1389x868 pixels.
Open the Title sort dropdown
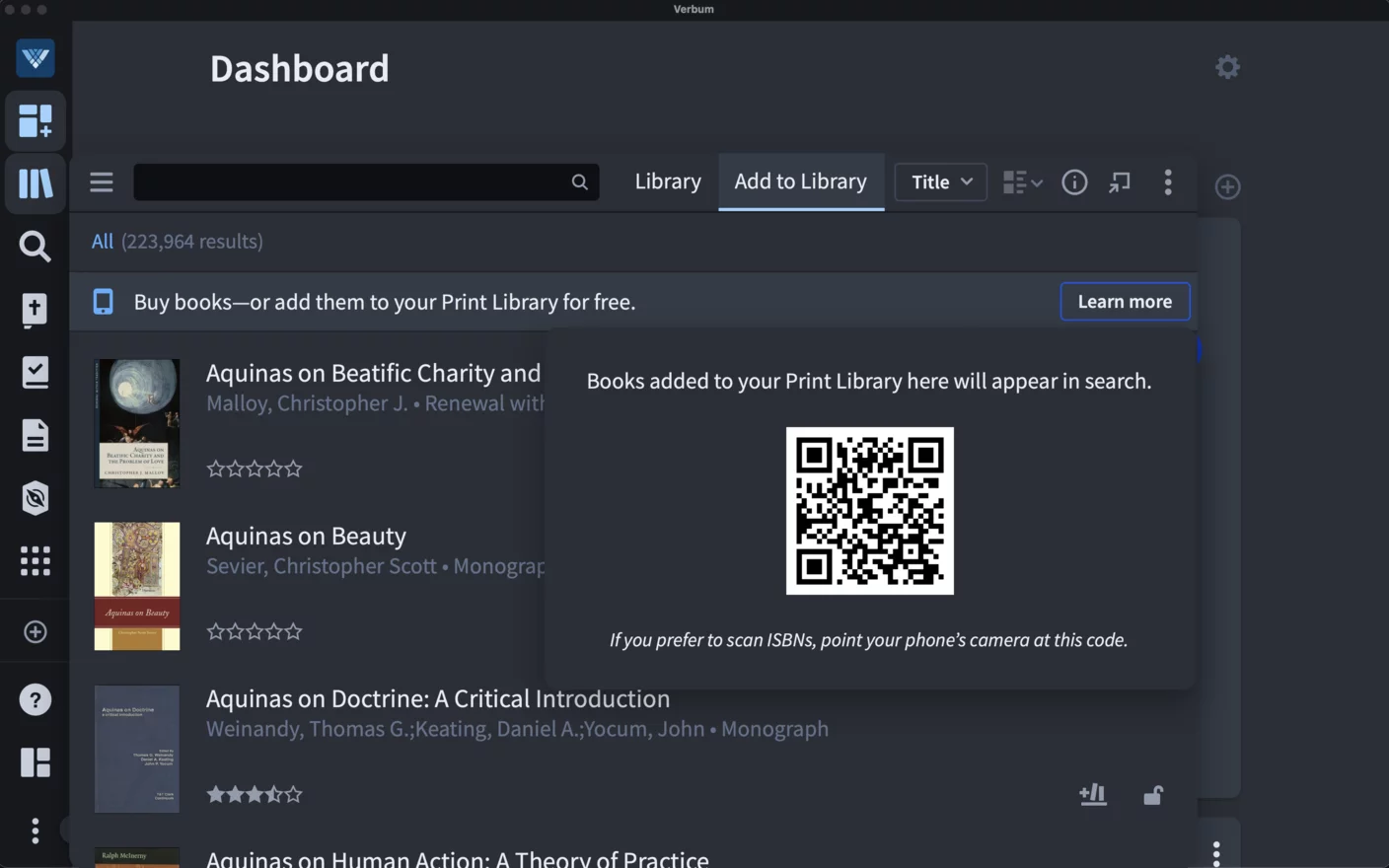point(941,182)
